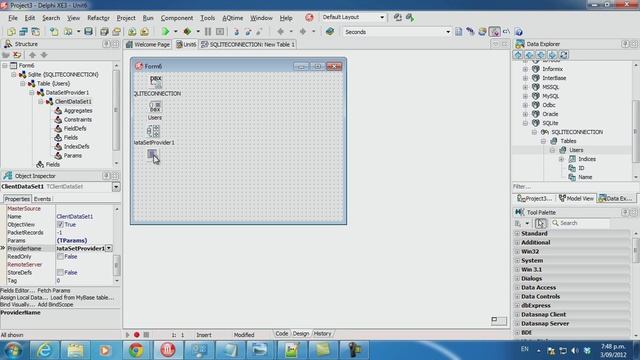Click the Bind Visually... link
The image size is (640, 360).
pyautogui.click(x=18, y=304)
